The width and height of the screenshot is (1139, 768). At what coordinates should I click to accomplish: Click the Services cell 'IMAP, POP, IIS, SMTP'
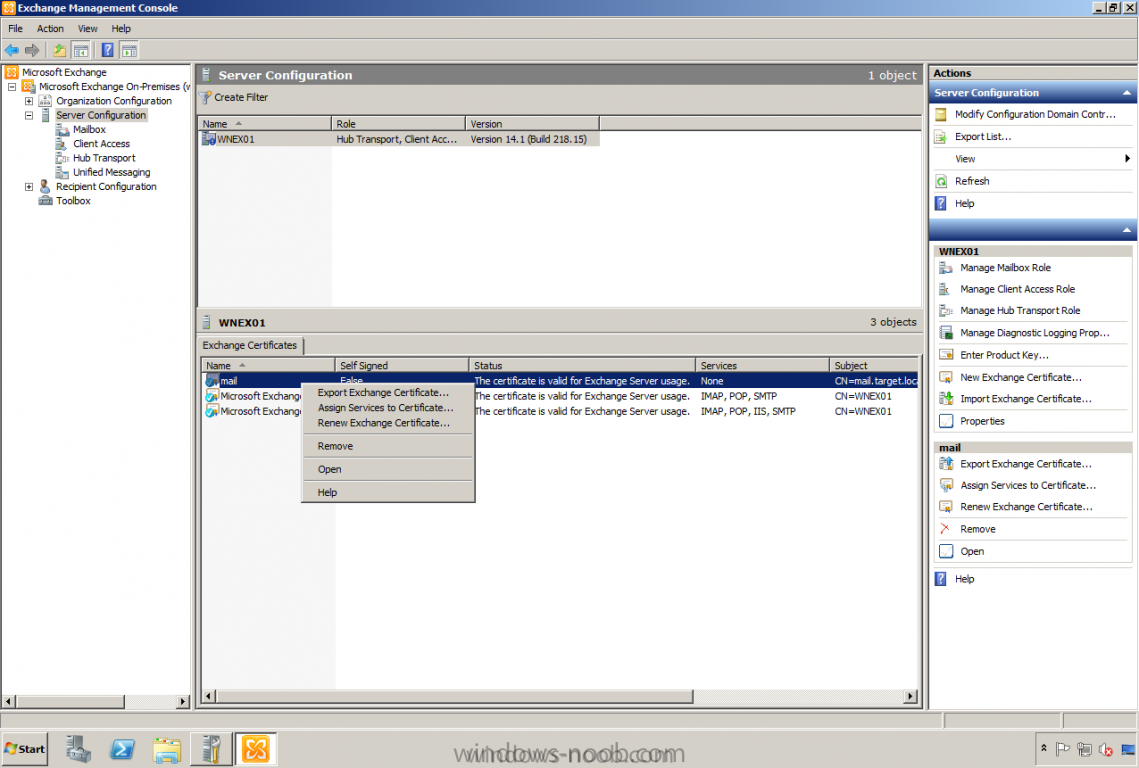pyautogui.click(x=747, y=411)
